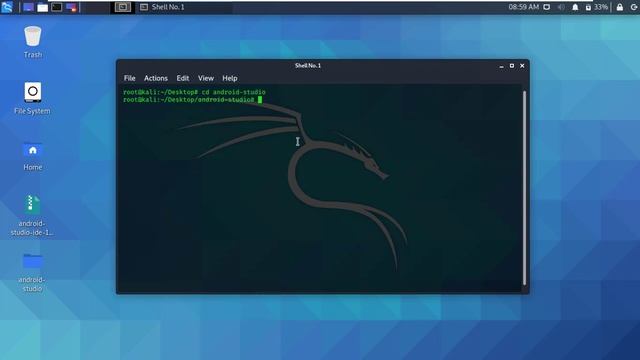Open the display tray icon beside the clock
The height and width of the screenshot is (360, 640).
547,7
